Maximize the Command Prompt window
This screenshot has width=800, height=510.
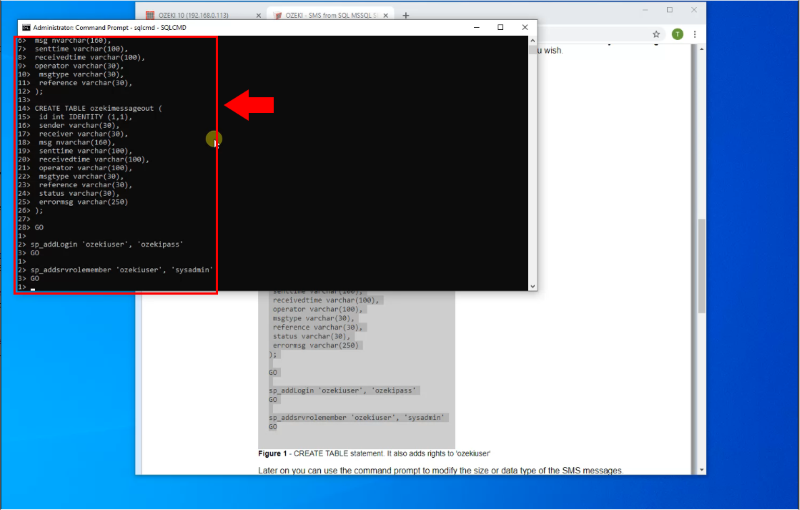point(501,28)
